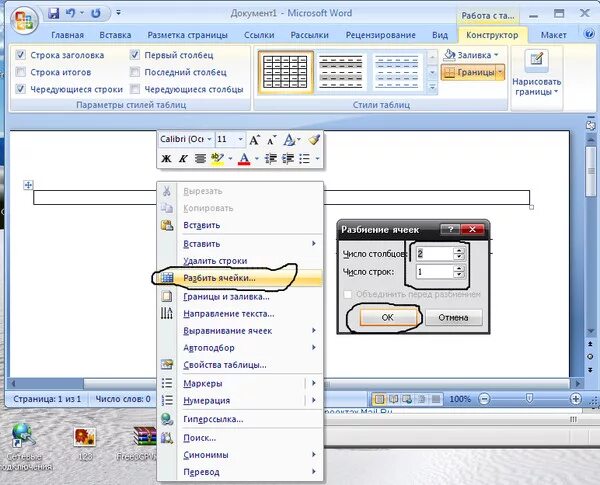The width and height of the screenshot is (600, 485).
Task: Undo last action in quick access toolbar
Action: pyautogui.click(x=70, y=13)
